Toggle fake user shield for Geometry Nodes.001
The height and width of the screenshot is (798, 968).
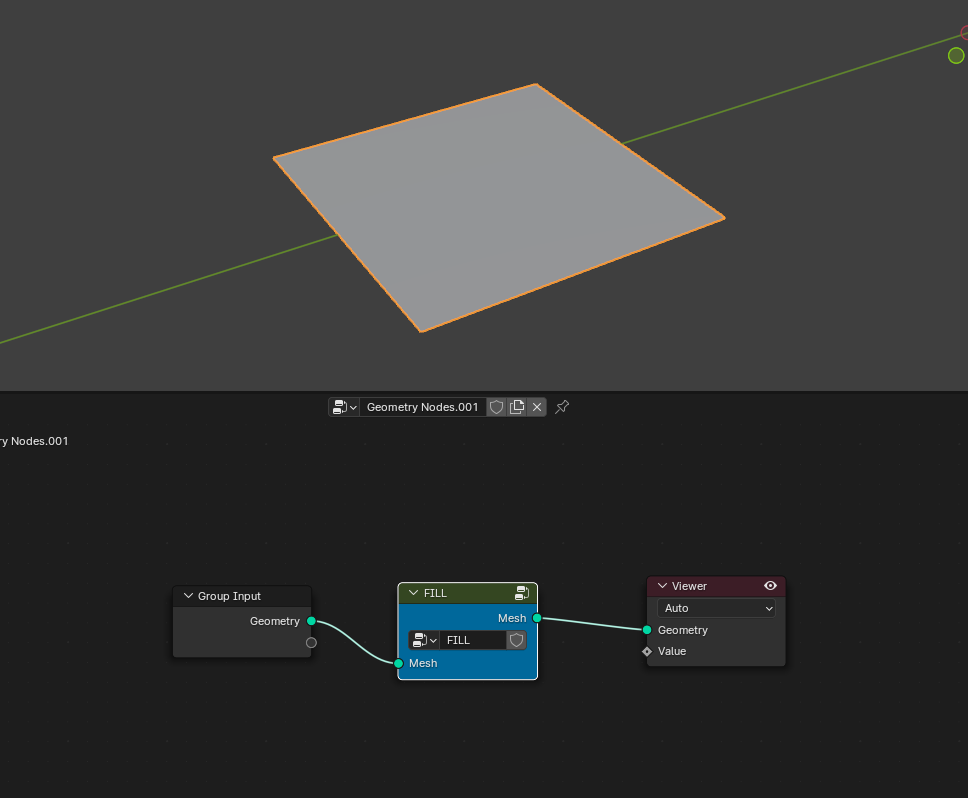[496, 407]
